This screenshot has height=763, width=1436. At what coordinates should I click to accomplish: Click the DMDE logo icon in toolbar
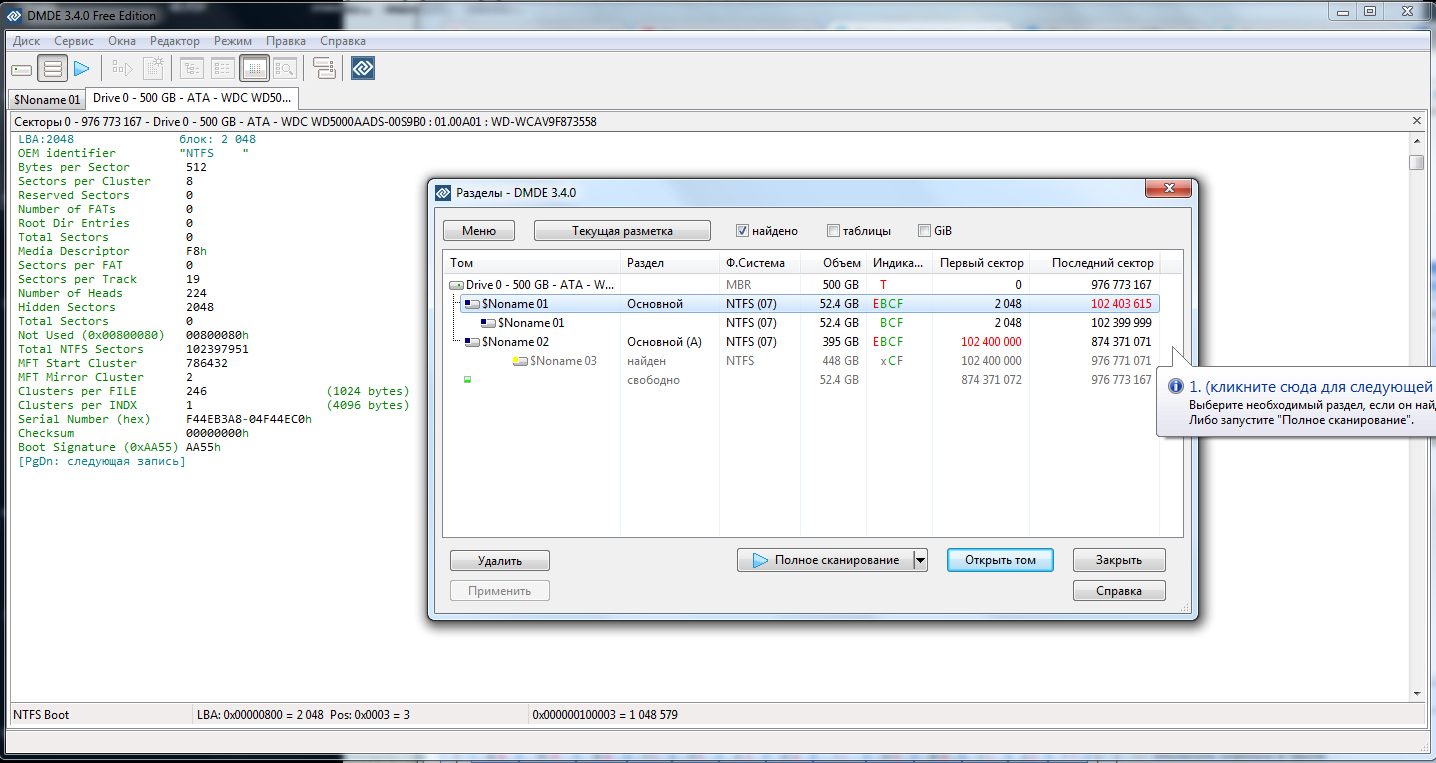click(362, 69)
